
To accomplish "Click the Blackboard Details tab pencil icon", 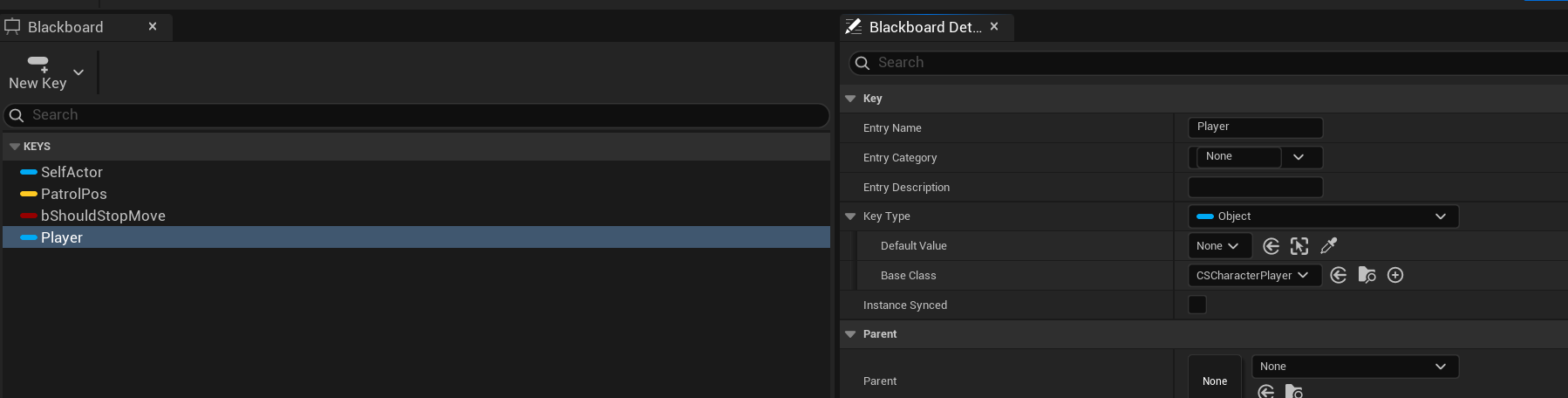I will click(854, 27).
